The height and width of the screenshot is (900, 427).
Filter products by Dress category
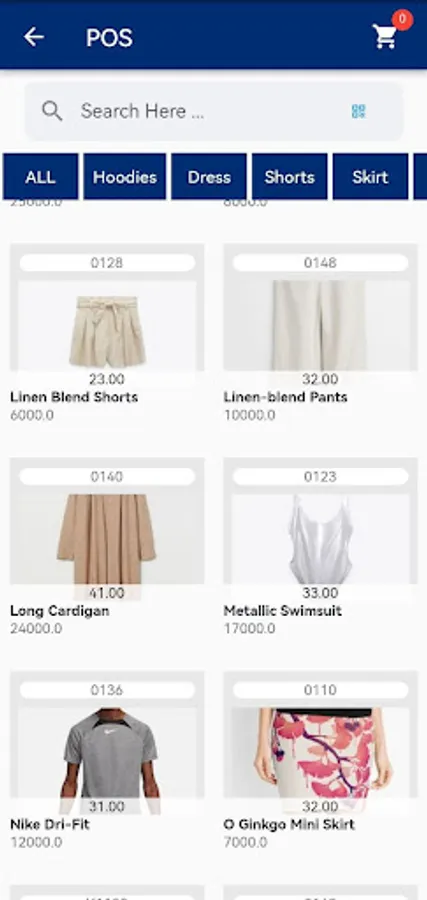coord(209,177)
